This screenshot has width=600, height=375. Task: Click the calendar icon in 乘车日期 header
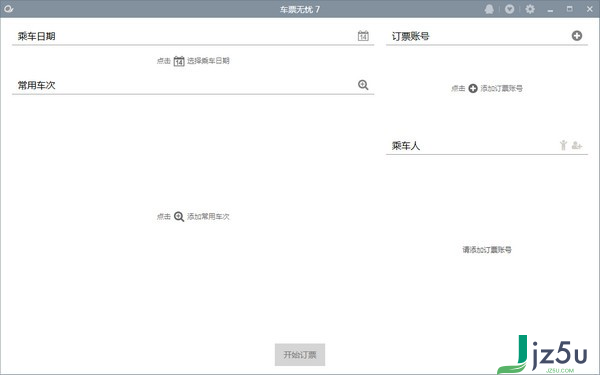[363, 36]
